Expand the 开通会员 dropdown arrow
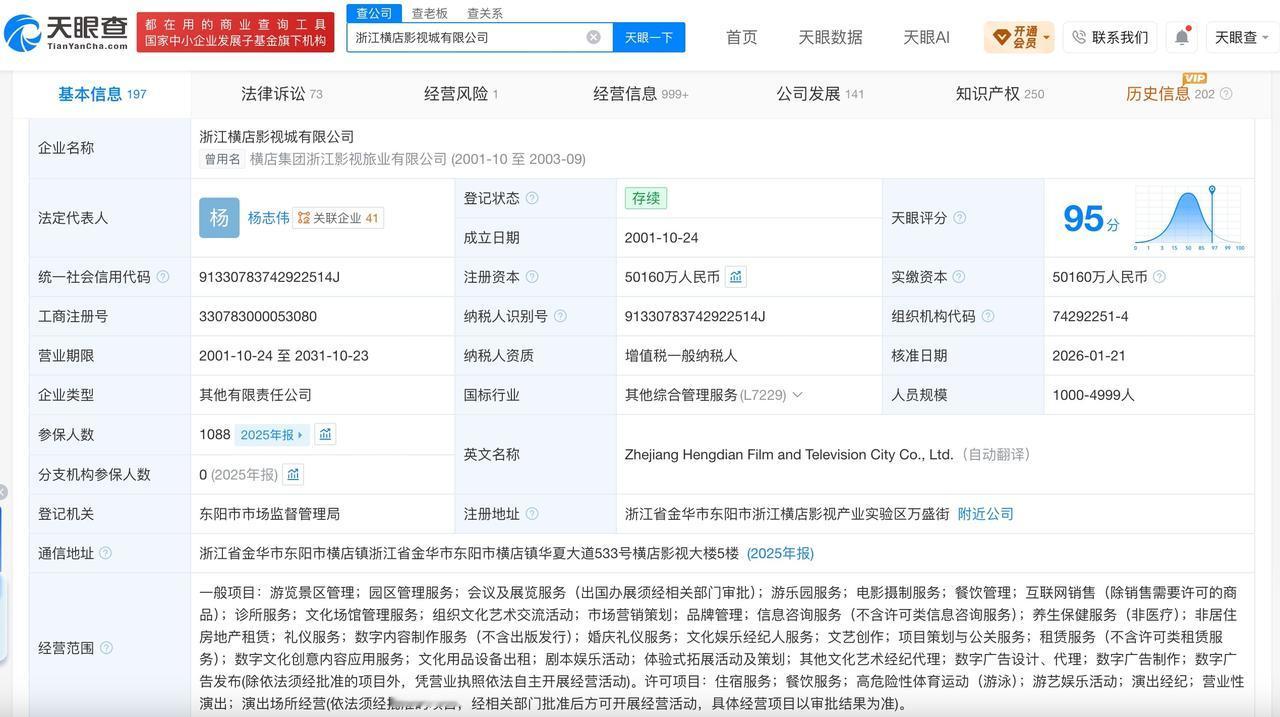This screenshot has width=1280, height=717. pos(1046,38)
